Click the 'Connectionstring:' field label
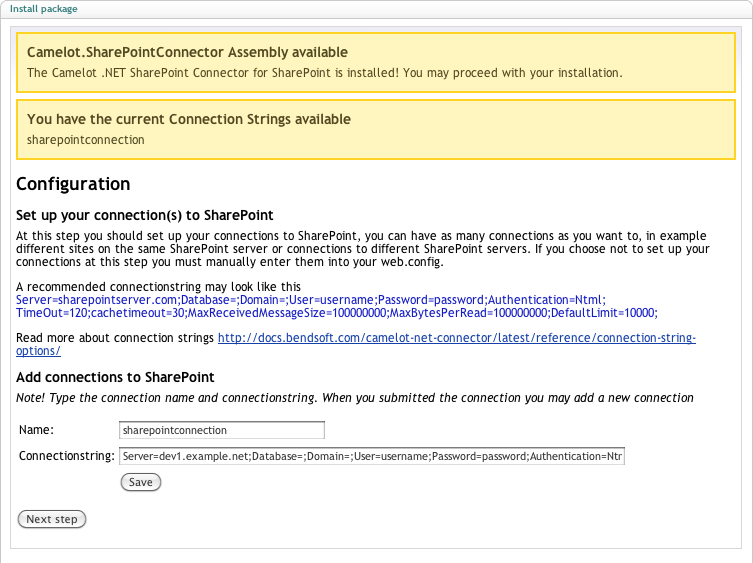This screenshot has width=753, height=563. (x=67, y=455)
